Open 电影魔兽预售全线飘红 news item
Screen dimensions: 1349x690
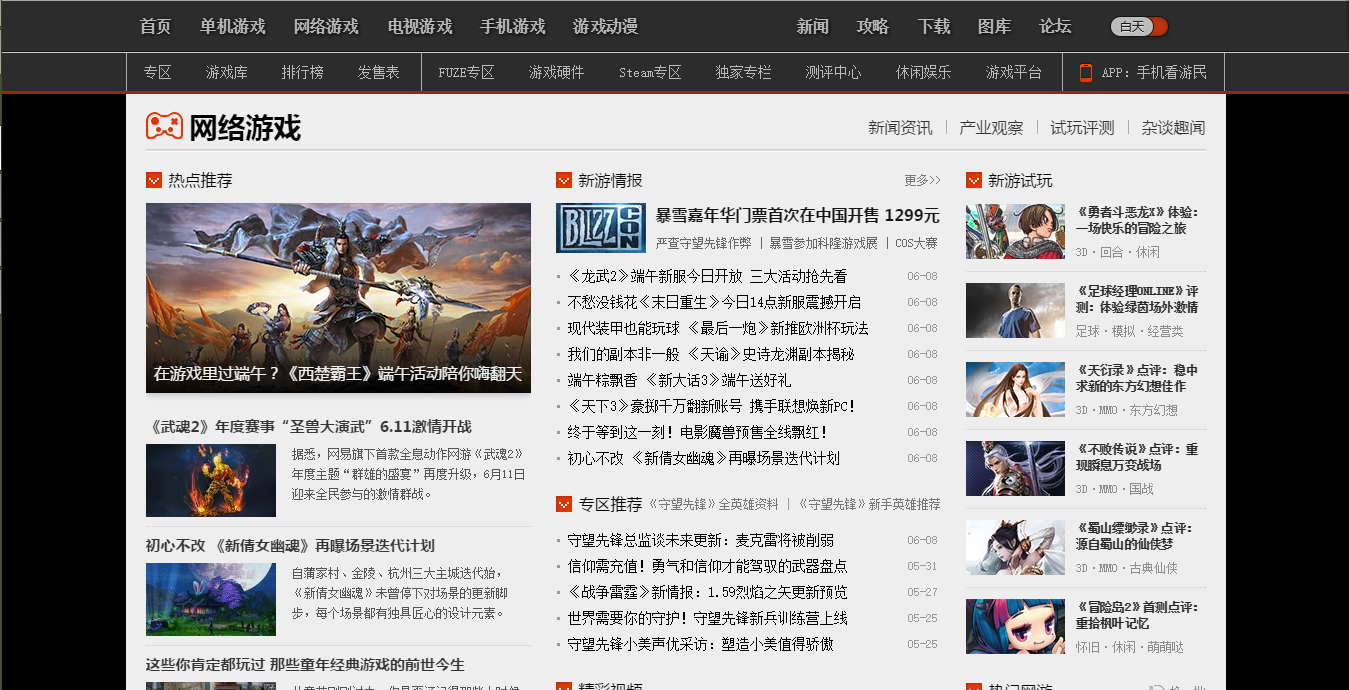click(698, 432)
